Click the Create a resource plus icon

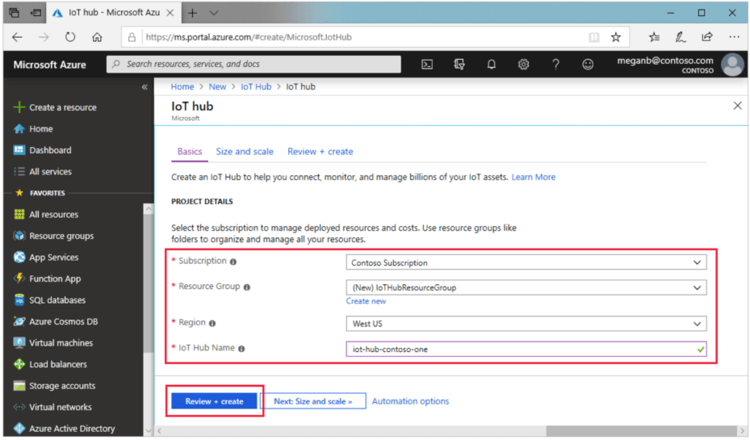tap(19, 107)
